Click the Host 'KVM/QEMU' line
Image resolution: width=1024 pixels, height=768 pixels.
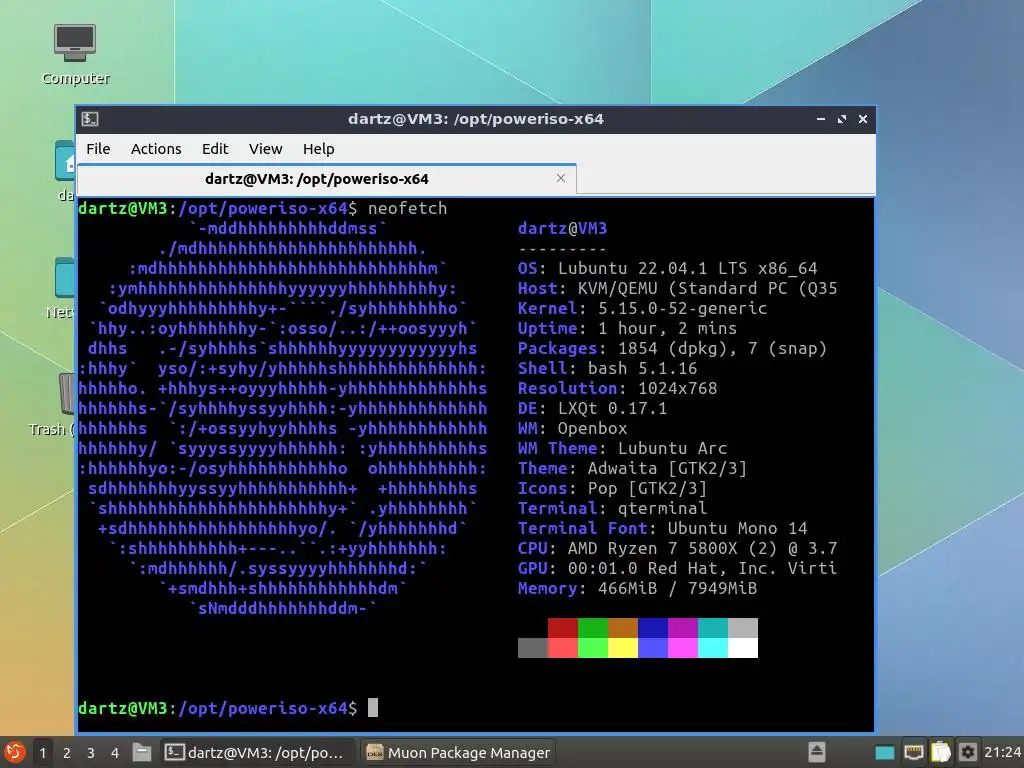pyautogui.click(x=677, y=289)
